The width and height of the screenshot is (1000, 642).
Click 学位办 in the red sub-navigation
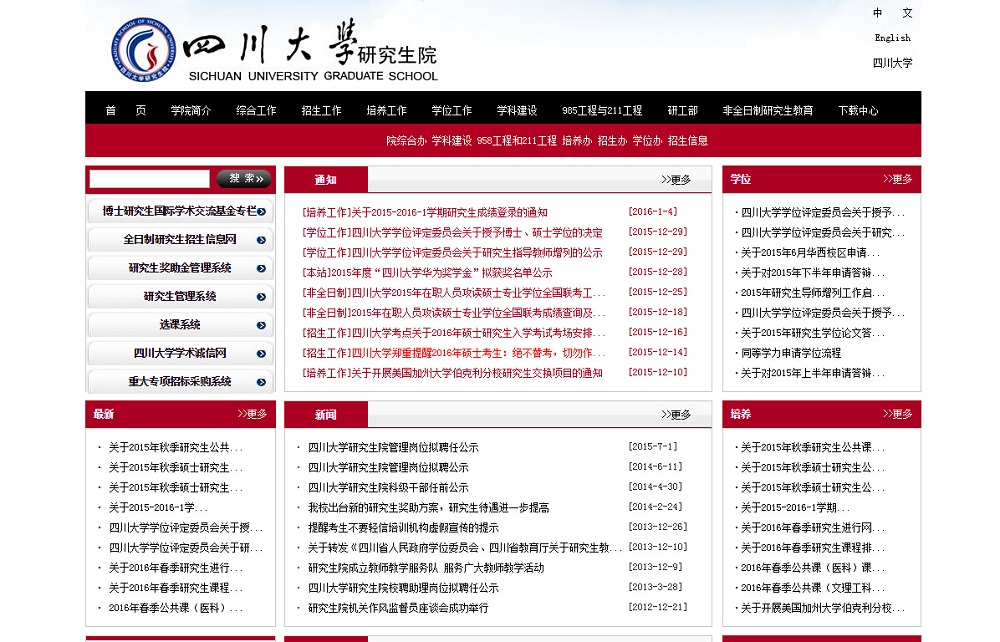coord(647,140)
